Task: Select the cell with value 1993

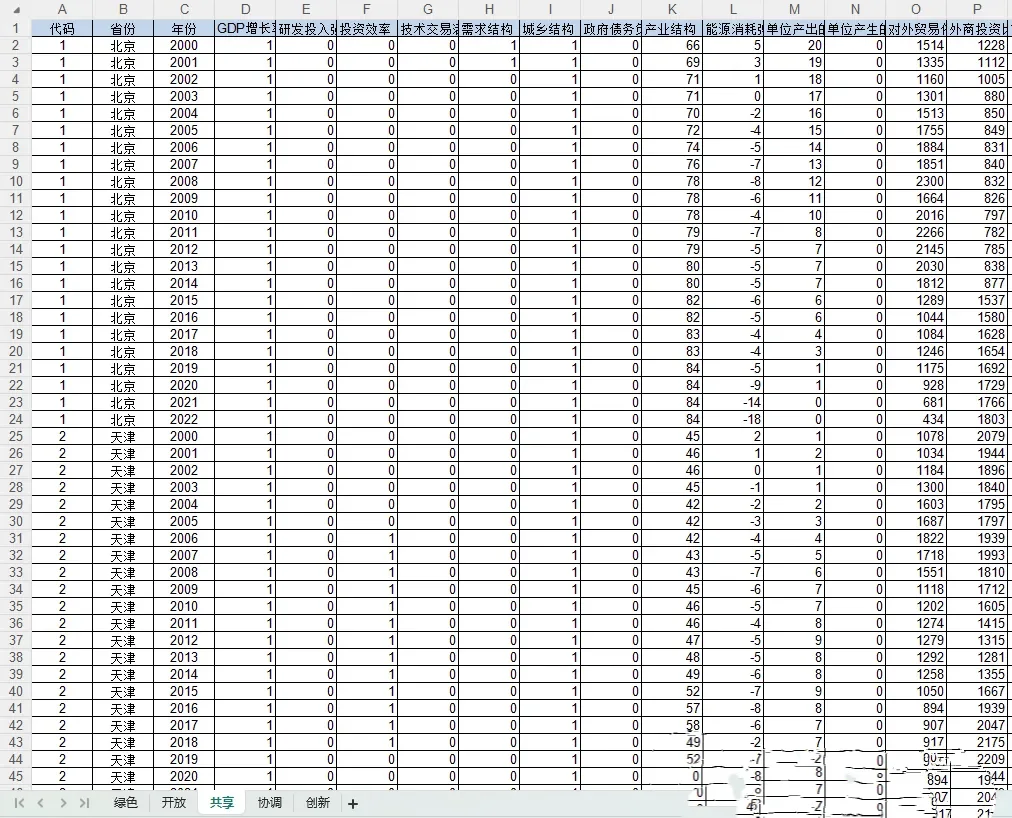Action: (977, 555)
